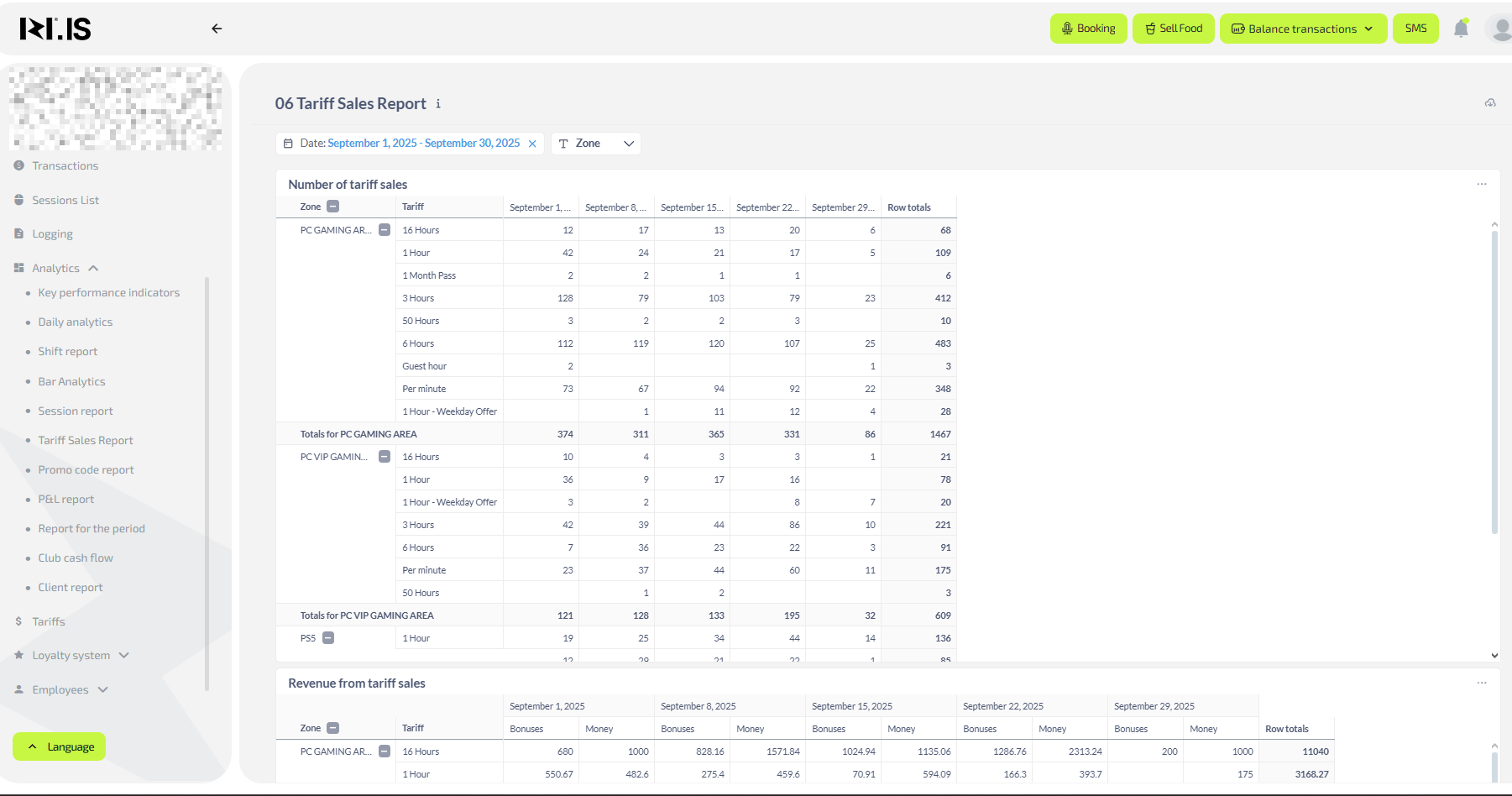
Task: Collapse the PC VIP GAMING zone rows
Action: [385, 457]
